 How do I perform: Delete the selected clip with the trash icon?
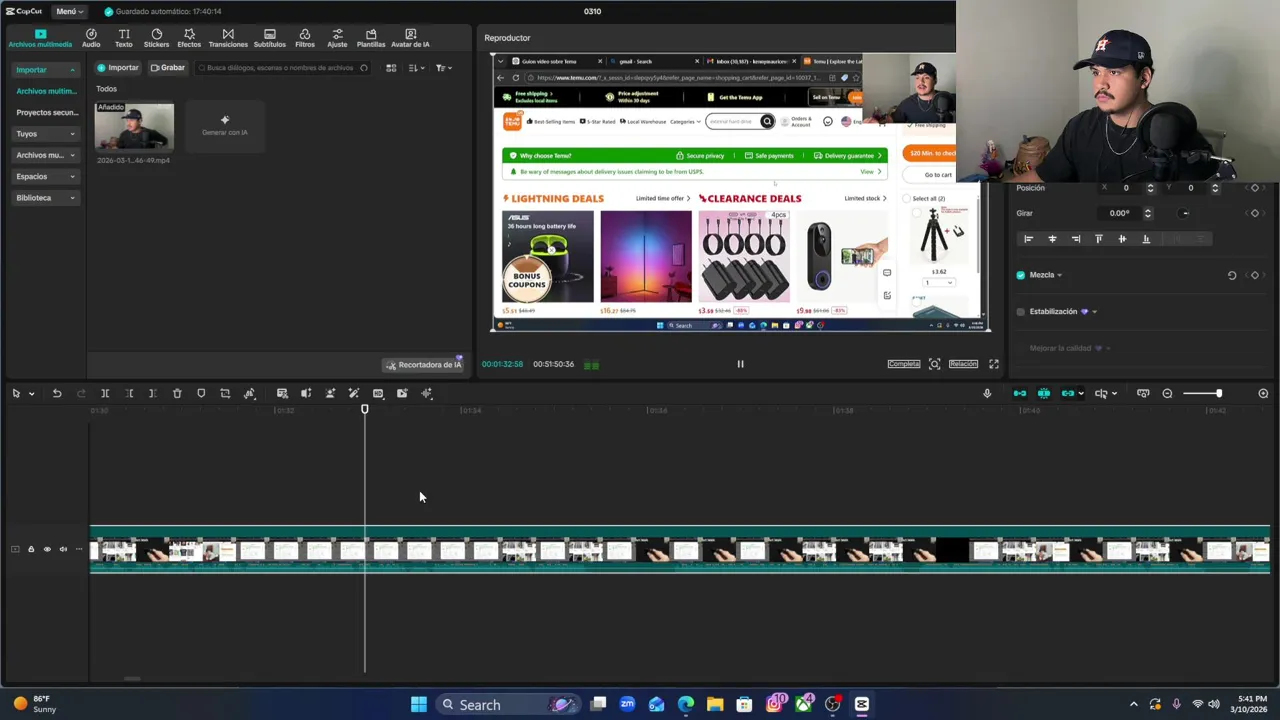pyautogui.click(x=177, y=393)
